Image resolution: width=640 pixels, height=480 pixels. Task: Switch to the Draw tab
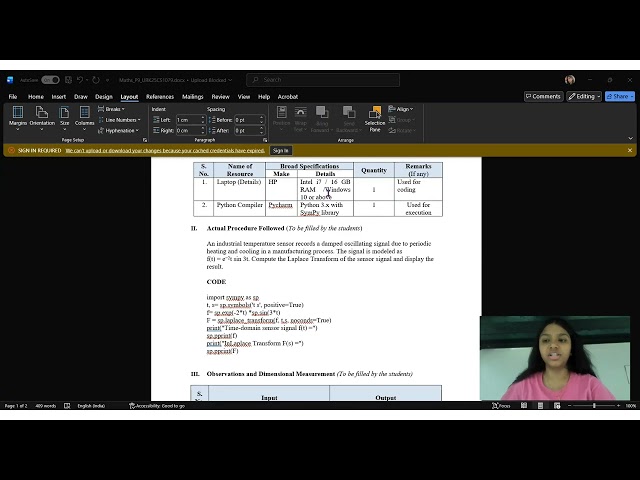[x=81, y=97]
